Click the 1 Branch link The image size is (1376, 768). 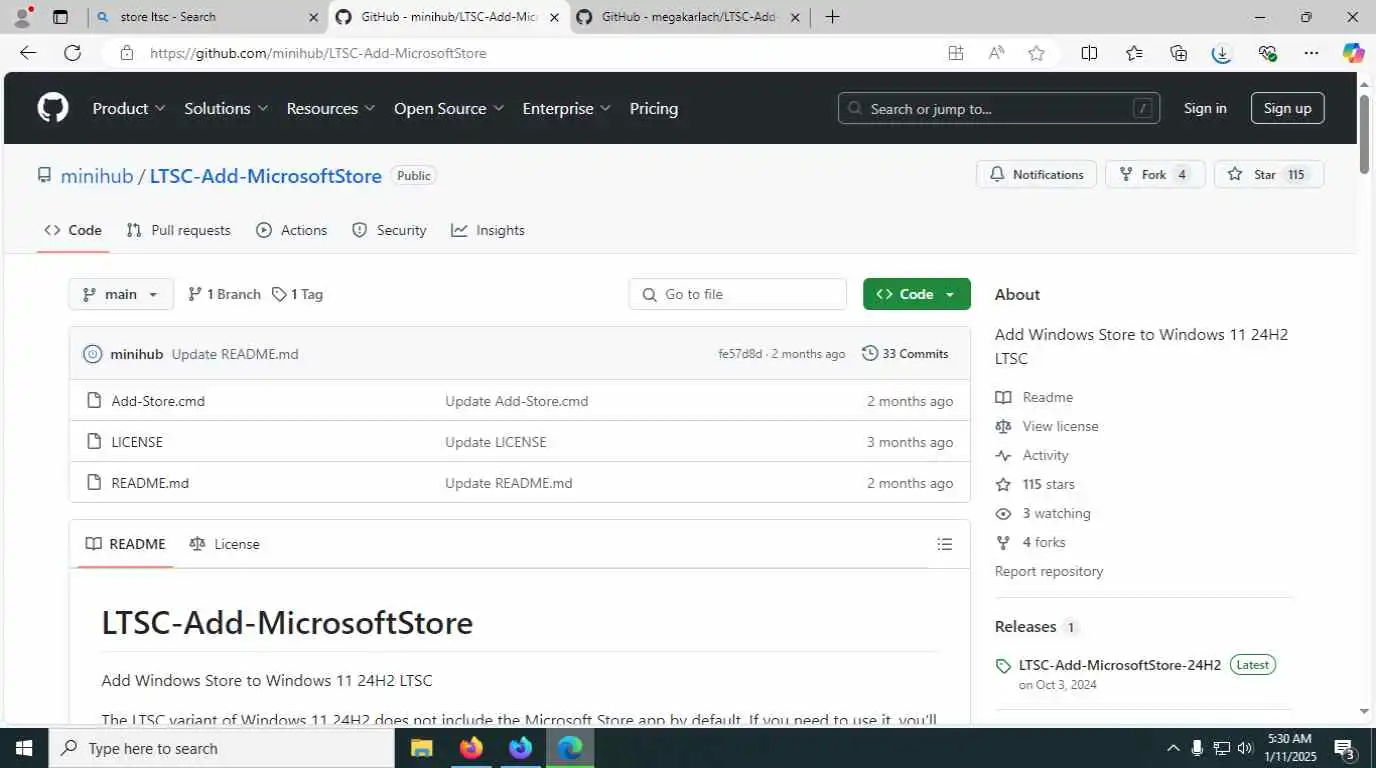224,294
